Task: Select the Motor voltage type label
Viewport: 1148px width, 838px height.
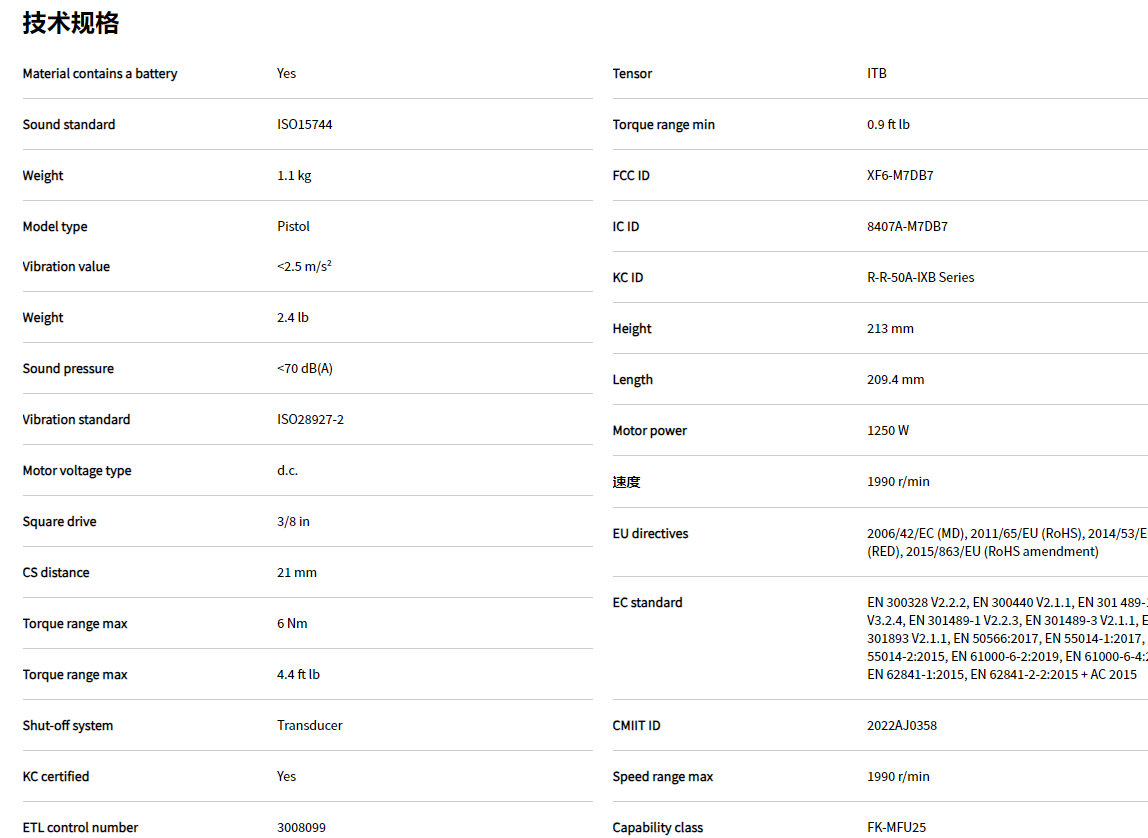Action: click(x=77, y=471)
